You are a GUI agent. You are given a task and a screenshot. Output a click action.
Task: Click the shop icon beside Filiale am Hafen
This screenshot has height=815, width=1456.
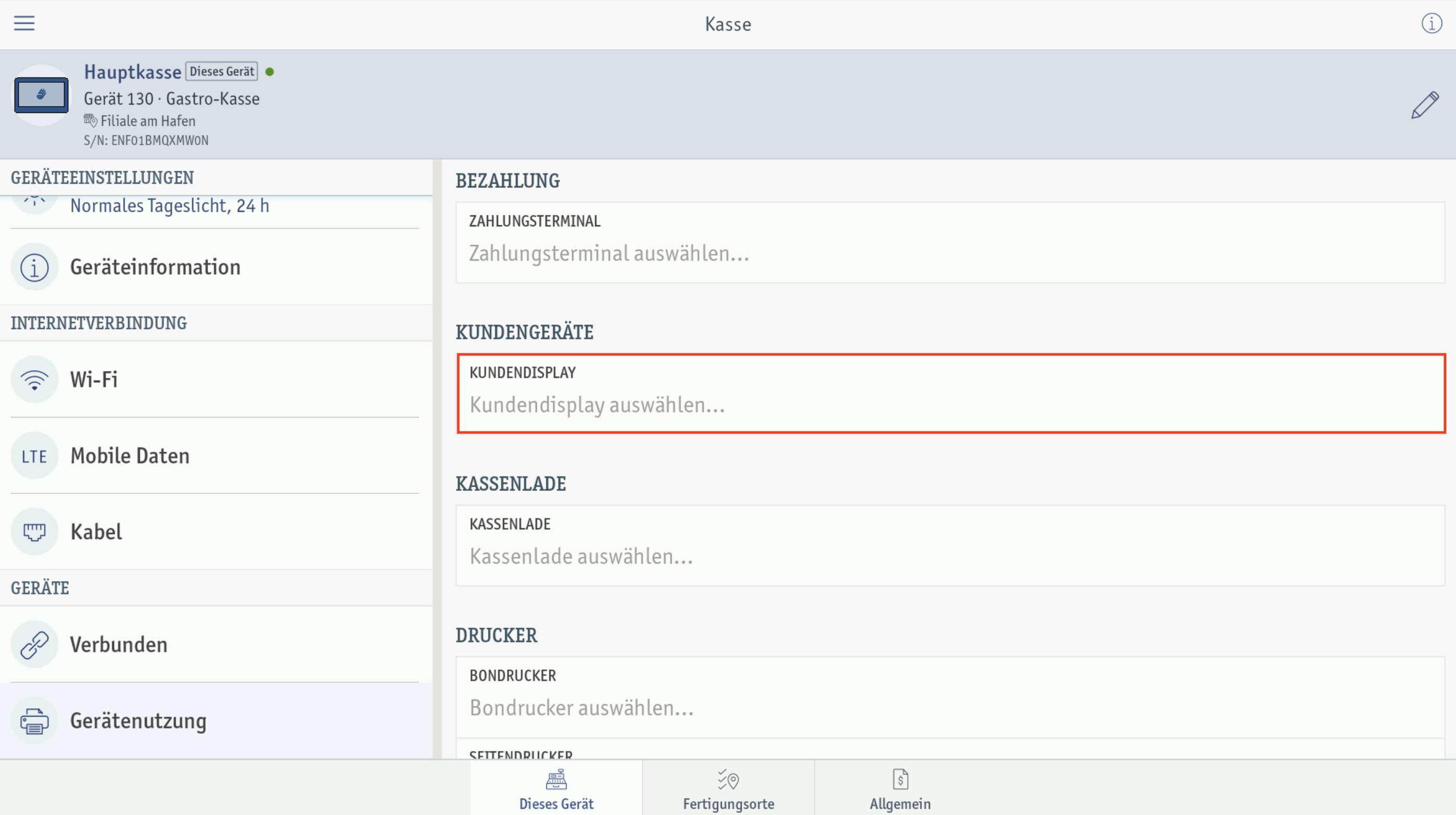[x=91, y=120]
